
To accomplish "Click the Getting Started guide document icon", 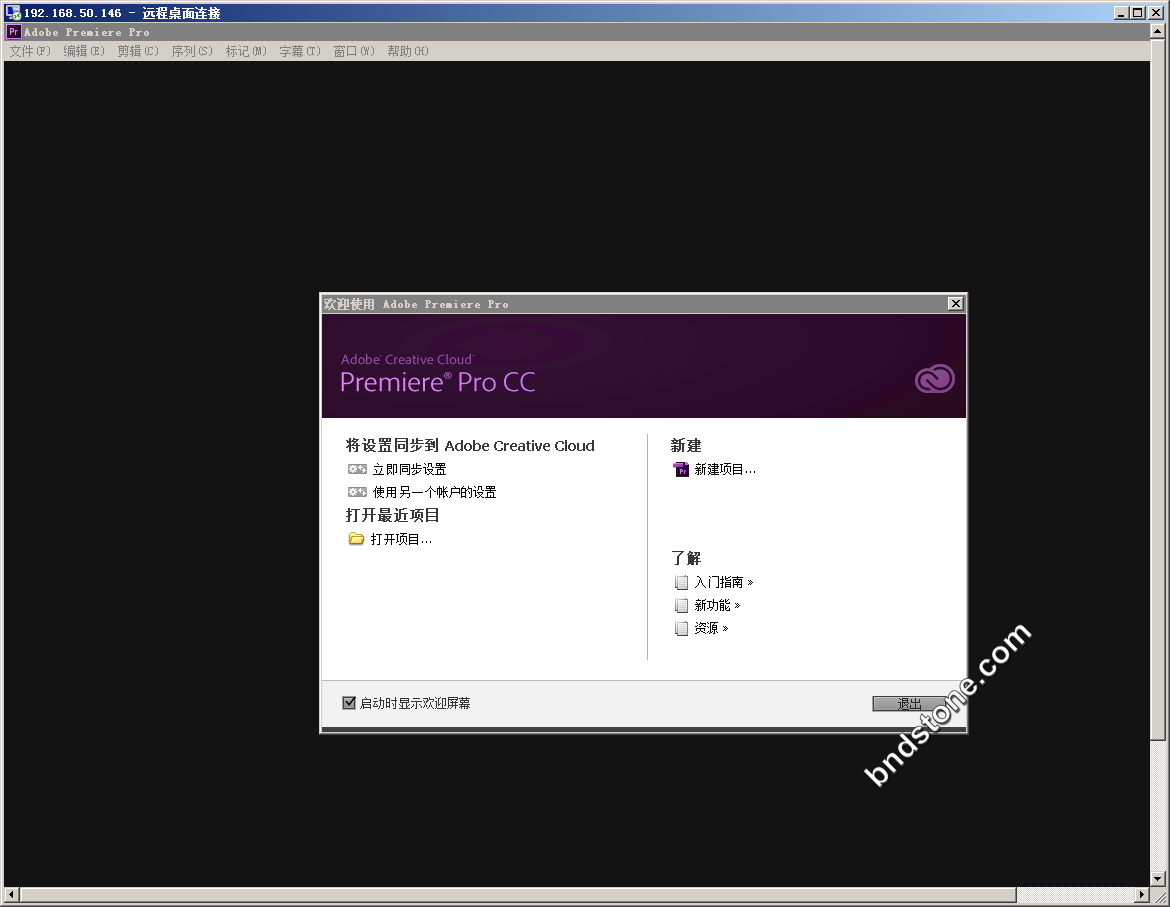I will (681, 582).
